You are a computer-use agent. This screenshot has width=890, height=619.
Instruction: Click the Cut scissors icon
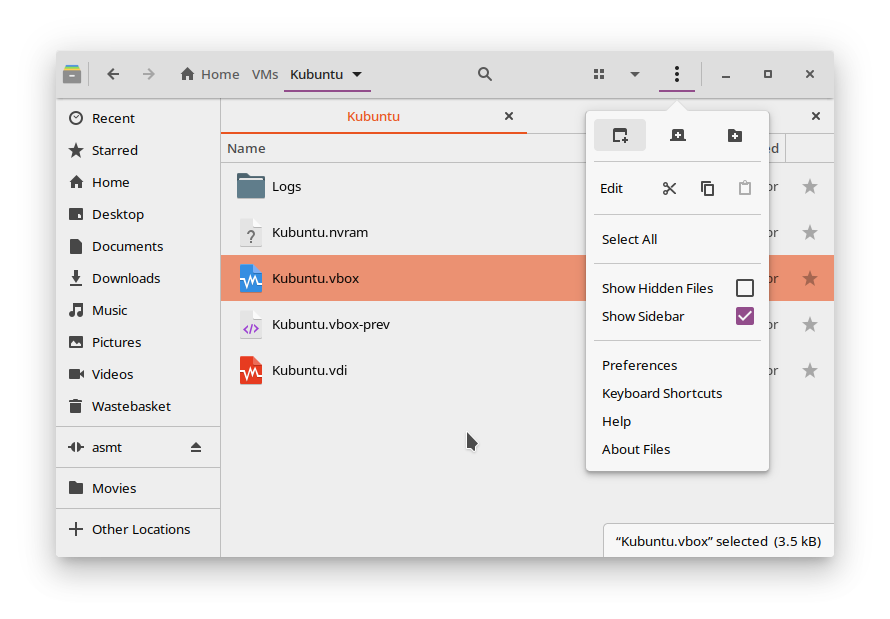pyautogui.click(x=669, y=188)
